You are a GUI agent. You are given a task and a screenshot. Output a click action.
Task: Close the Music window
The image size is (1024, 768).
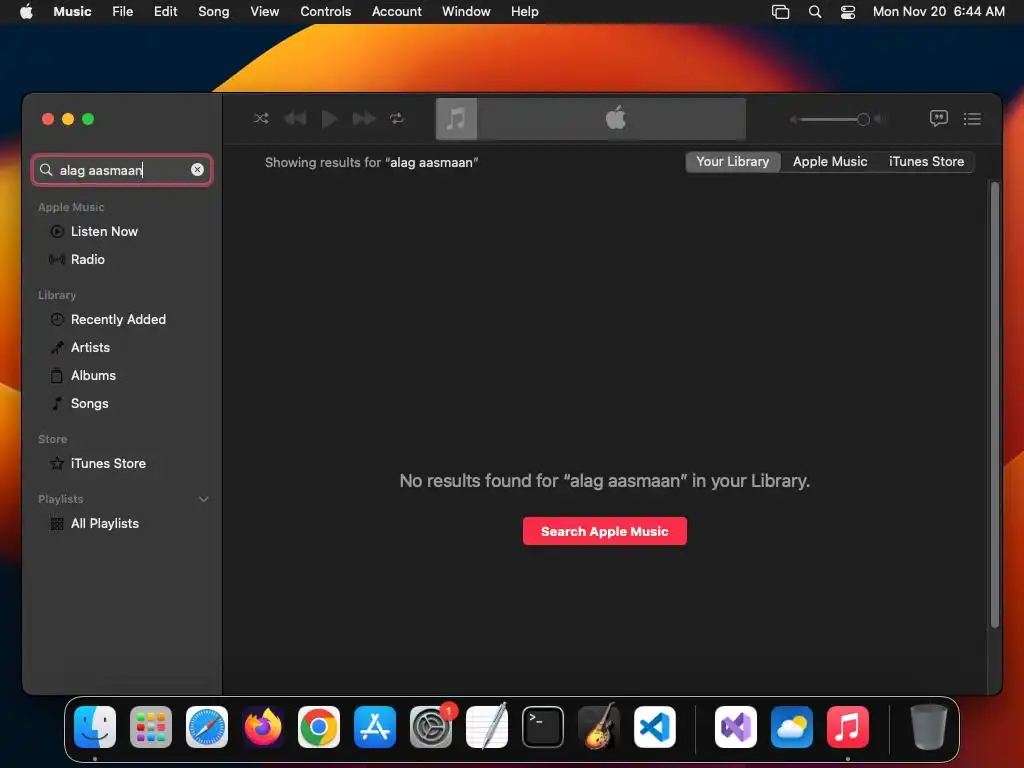click(48, 119)
